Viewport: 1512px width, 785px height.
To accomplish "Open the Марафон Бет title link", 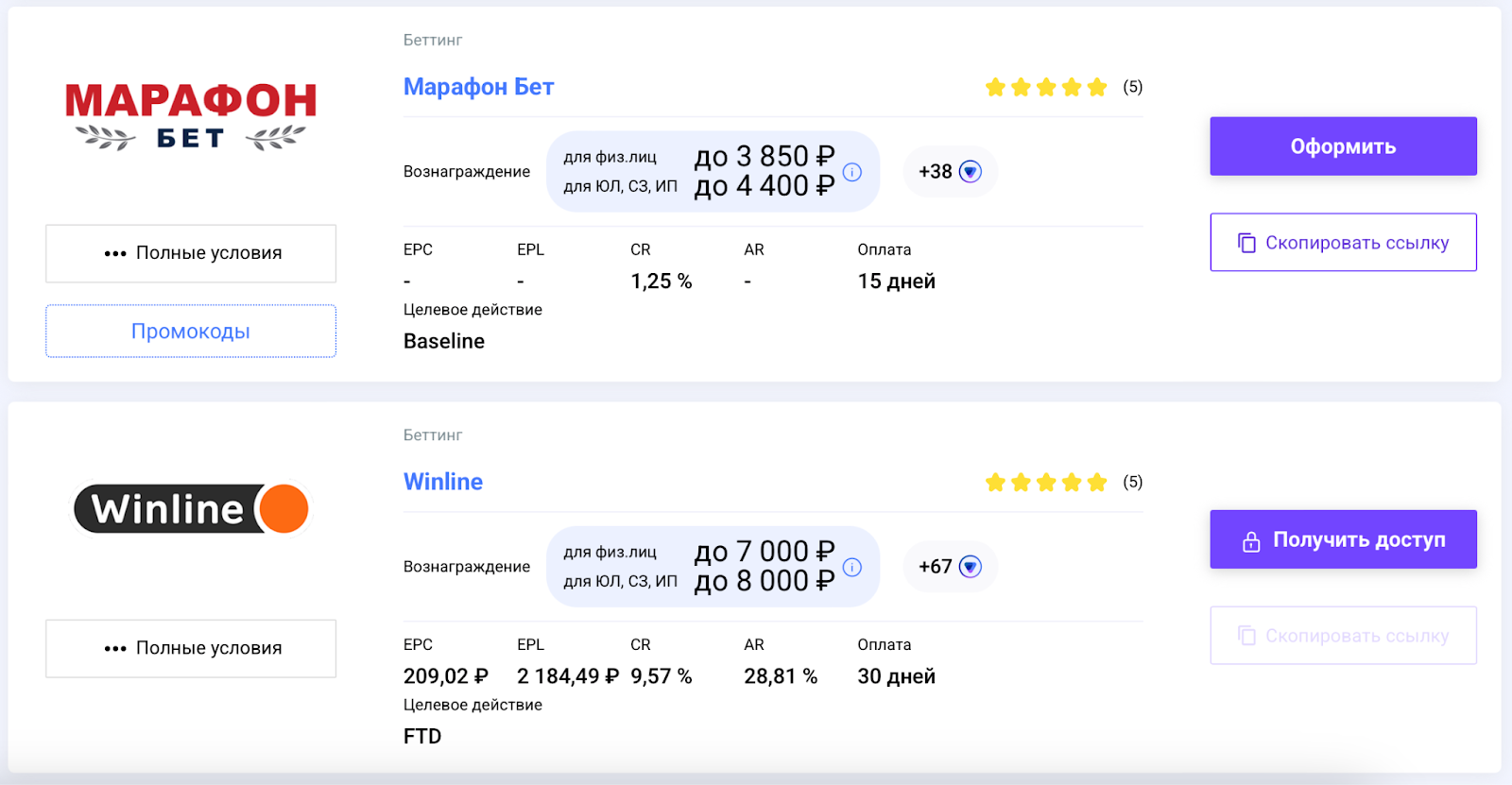I will 478,87.
